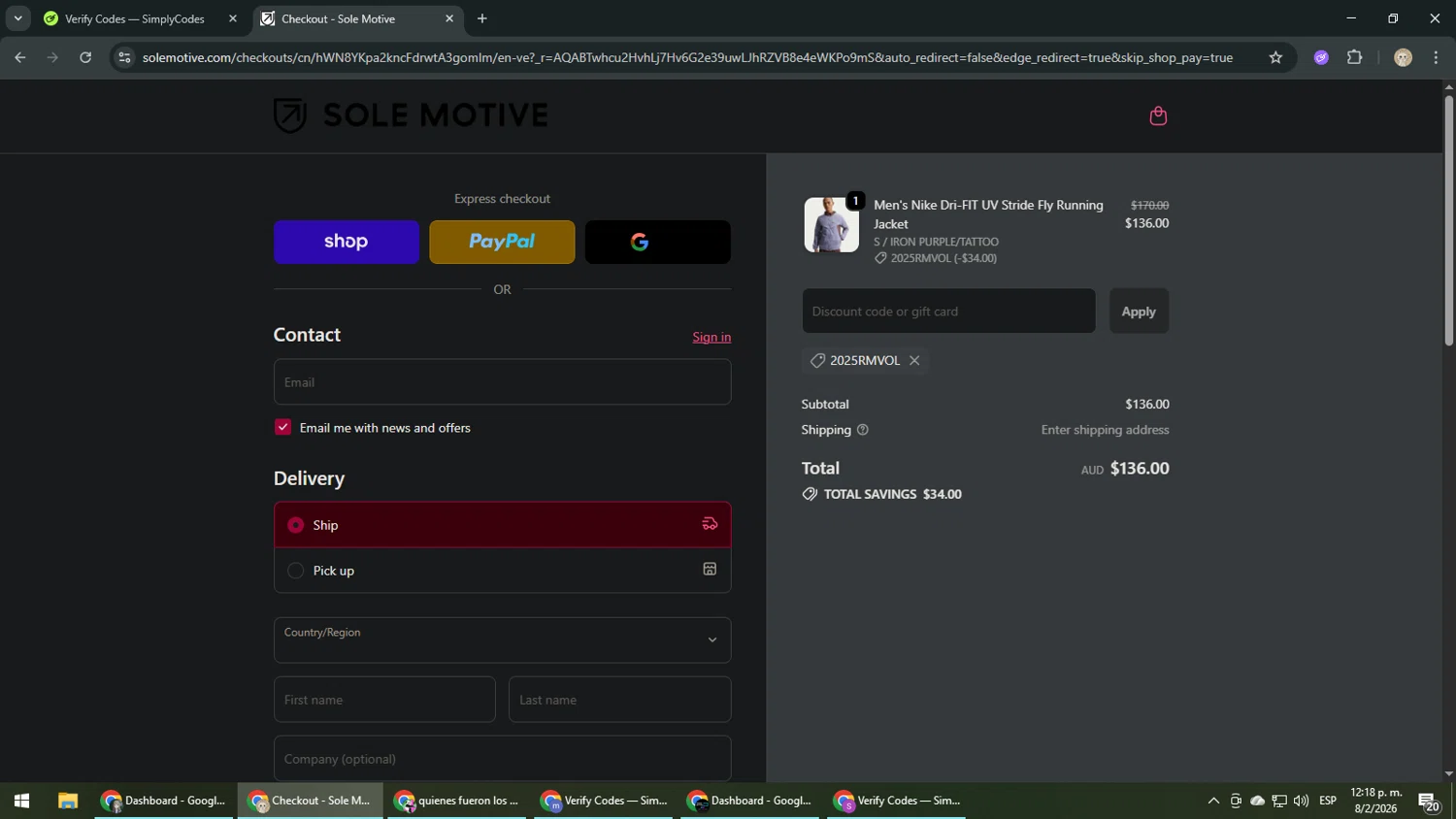This screenshot has height=819, width=1456.
Task: Open the shopping bag cart icon
Action: [x=1157, y=116]
